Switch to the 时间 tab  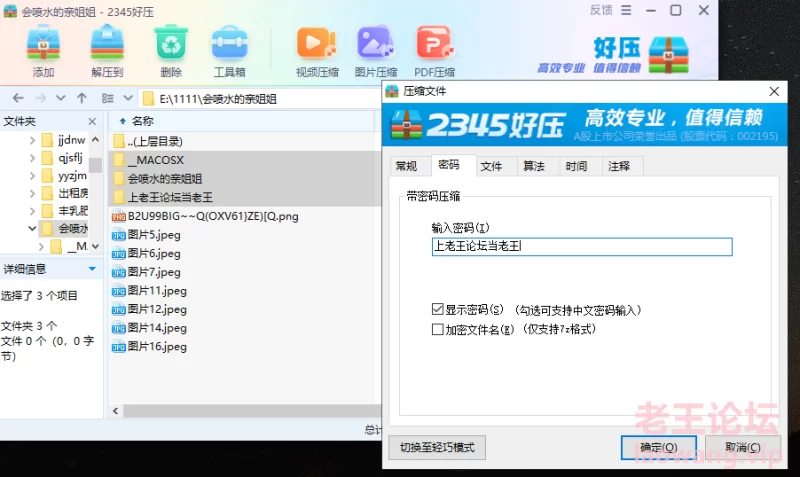point(576,166)
